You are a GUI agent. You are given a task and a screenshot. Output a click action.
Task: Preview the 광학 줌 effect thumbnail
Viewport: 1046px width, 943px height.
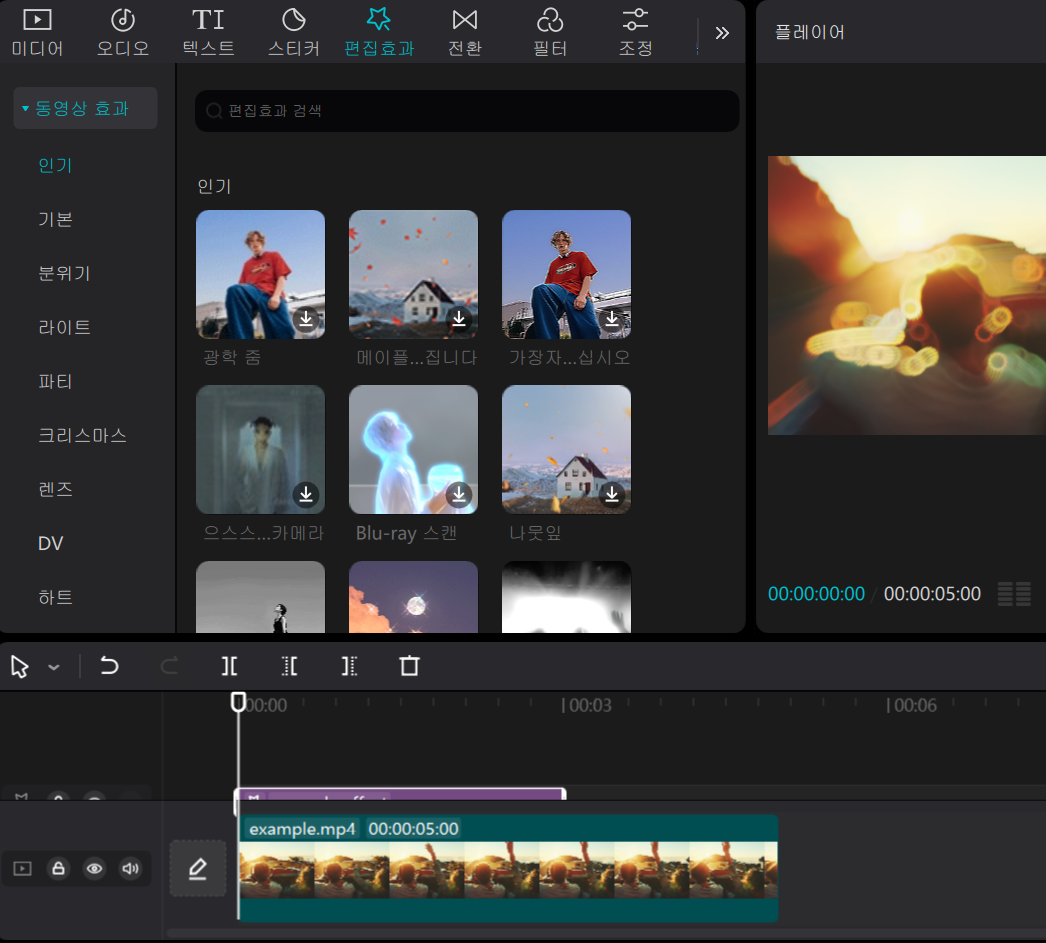[260, 274]
